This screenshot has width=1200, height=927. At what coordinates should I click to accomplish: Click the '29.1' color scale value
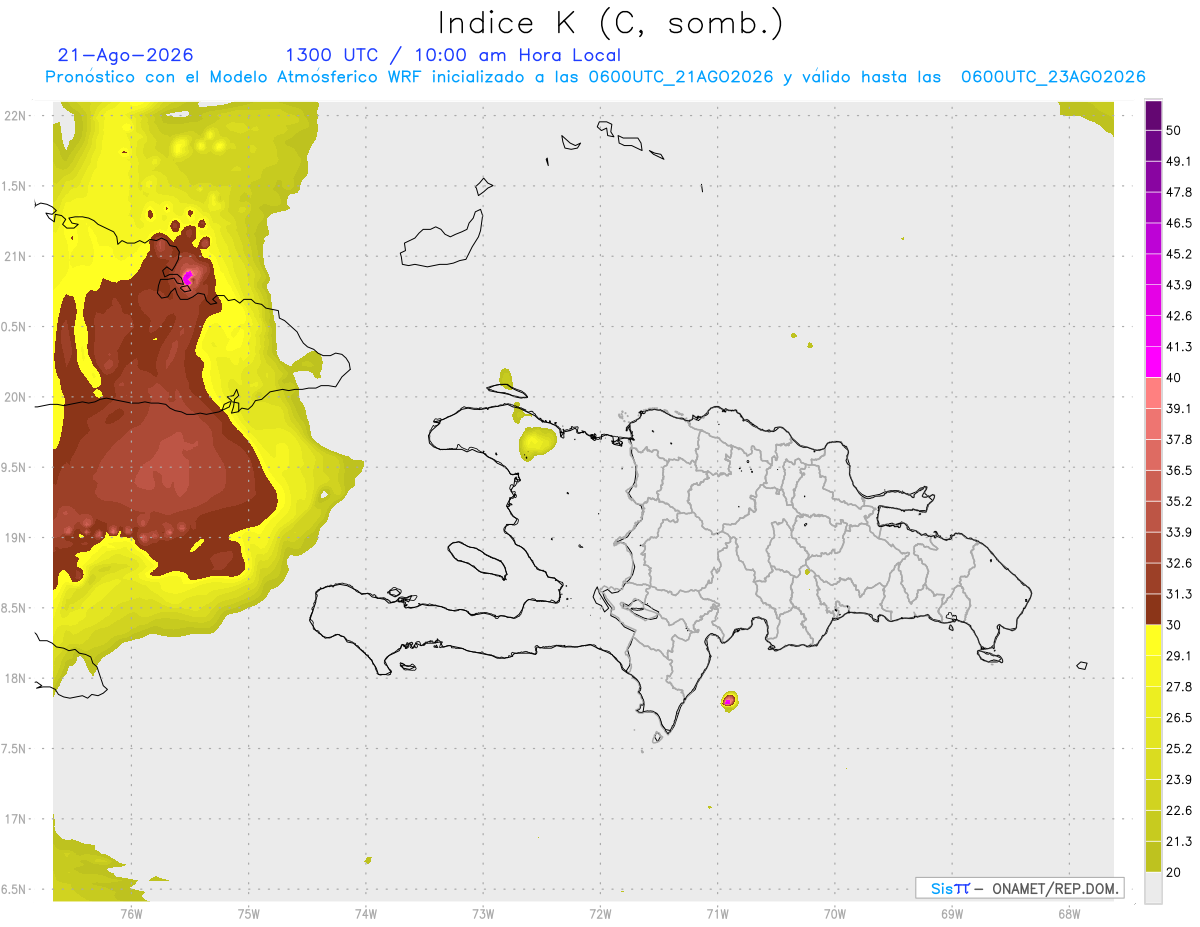1180,656
